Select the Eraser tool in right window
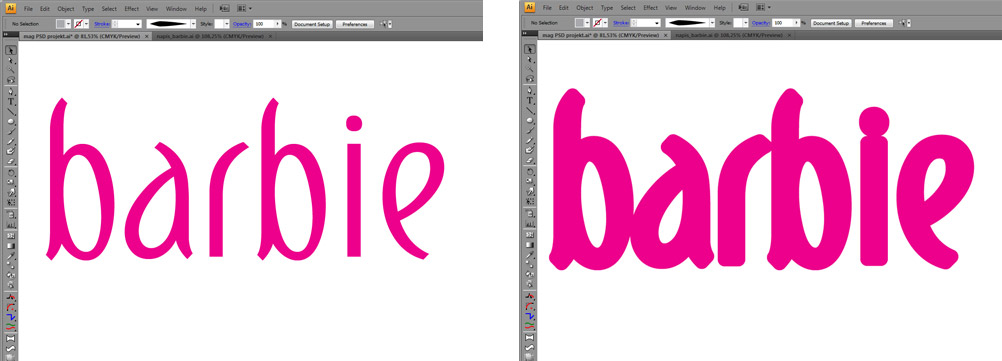Image resolution: width=1002 pixels, height=361 pixels. pos(530,160)
